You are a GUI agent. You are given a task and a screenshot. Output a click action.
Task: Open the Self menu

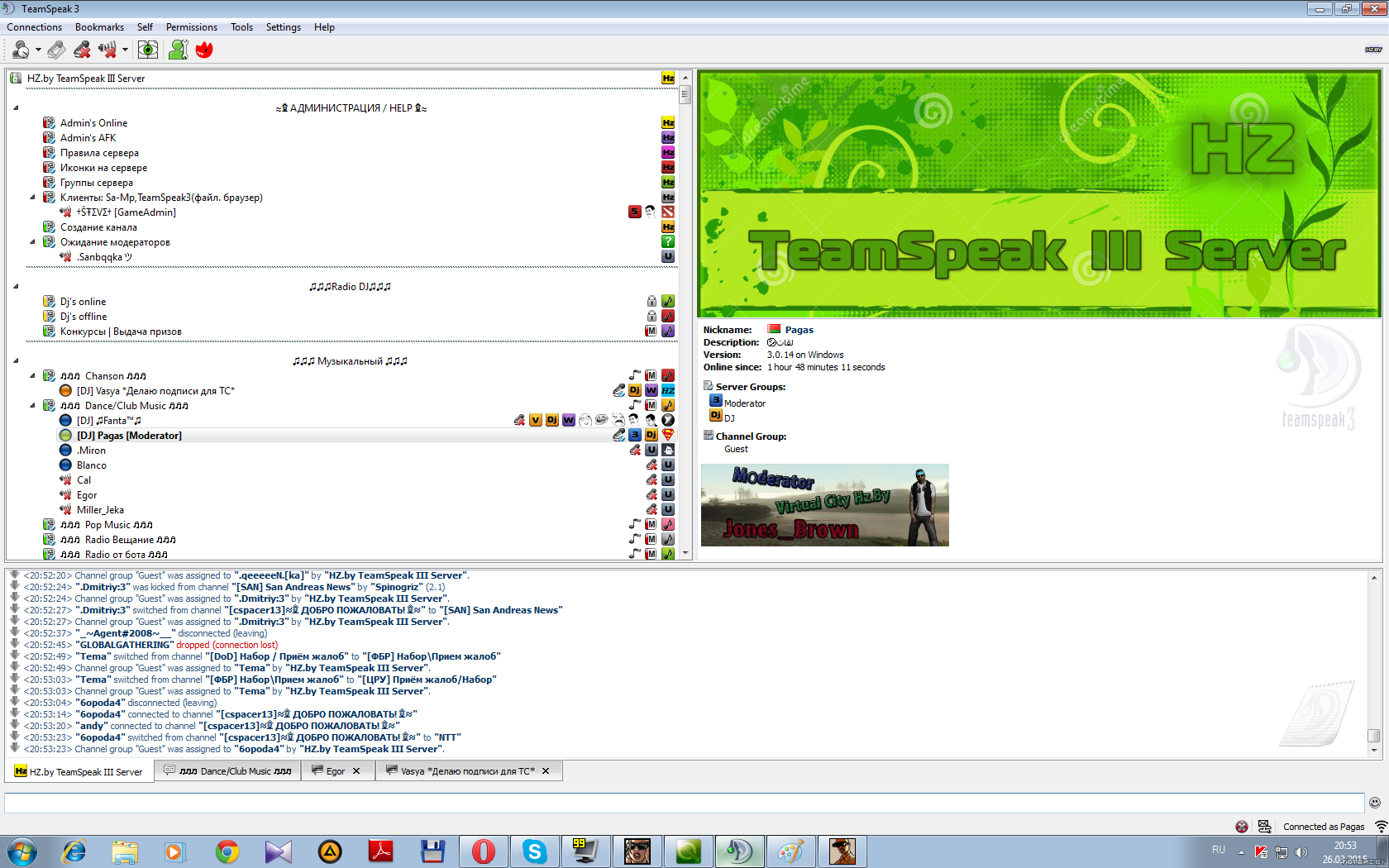[145, 27]
